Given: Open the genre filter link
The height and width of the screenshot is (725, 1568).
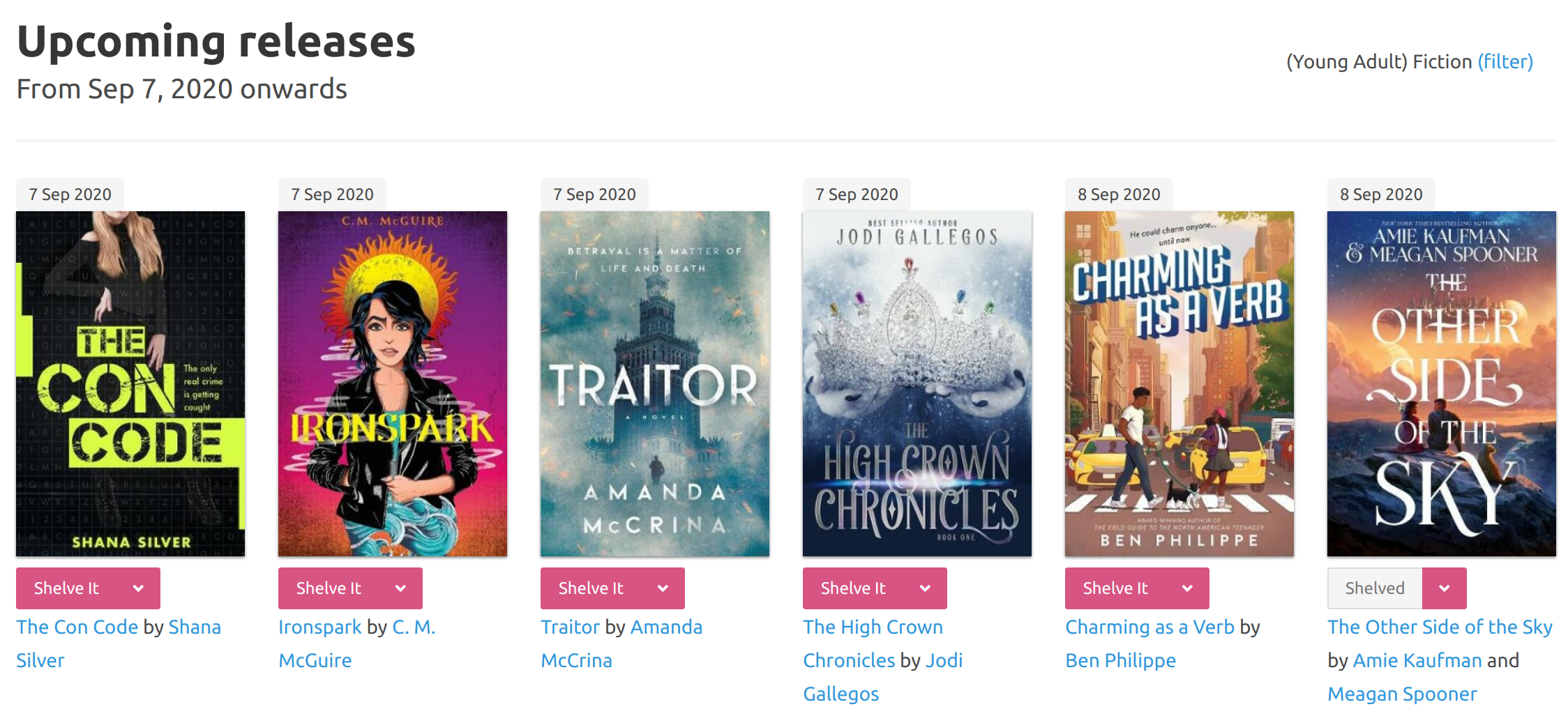Looking at the screenshot, I should tap(1505, 61).
